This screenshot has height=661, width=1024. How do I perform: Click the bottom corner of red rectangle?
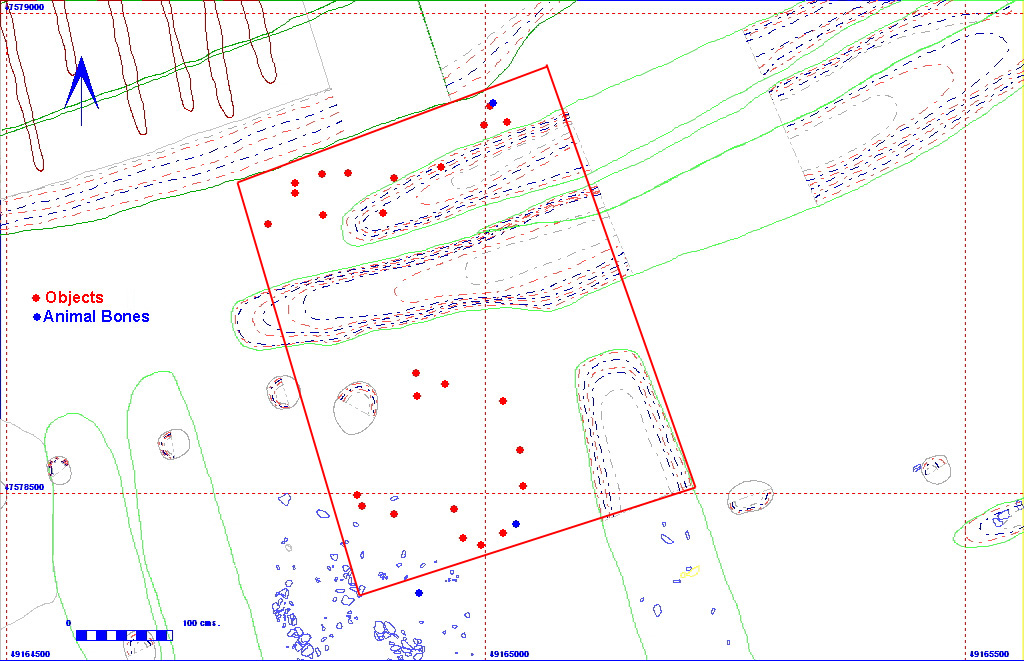360,595
